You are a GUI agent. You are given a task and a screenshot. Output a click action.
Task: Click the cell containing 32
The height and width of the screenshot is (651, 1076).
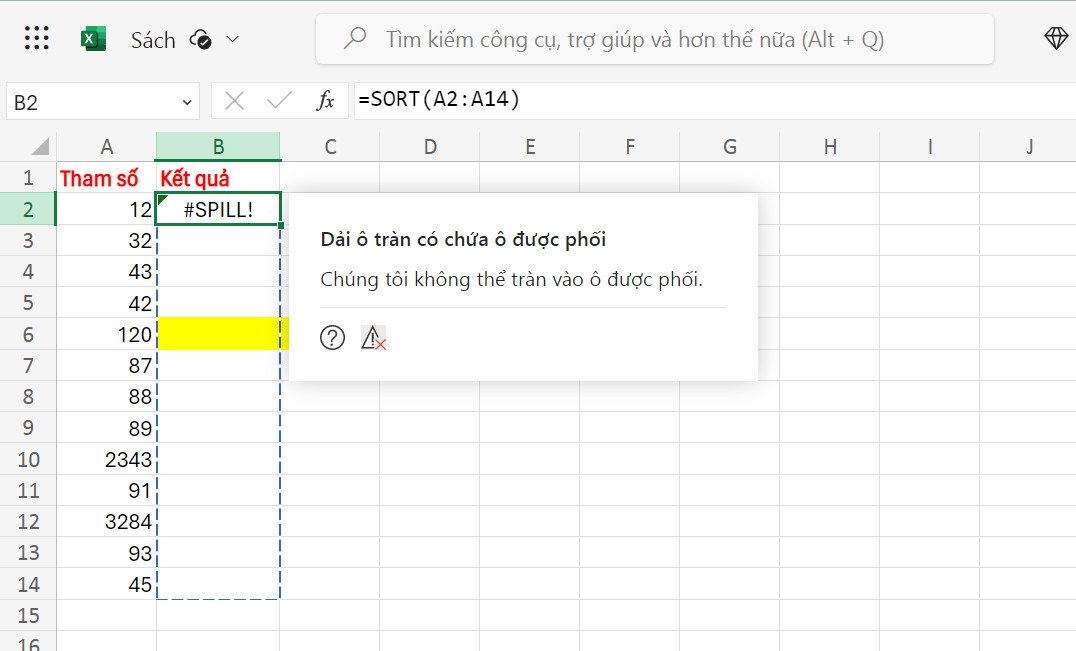pyautogui.click(x=106, y=240)
